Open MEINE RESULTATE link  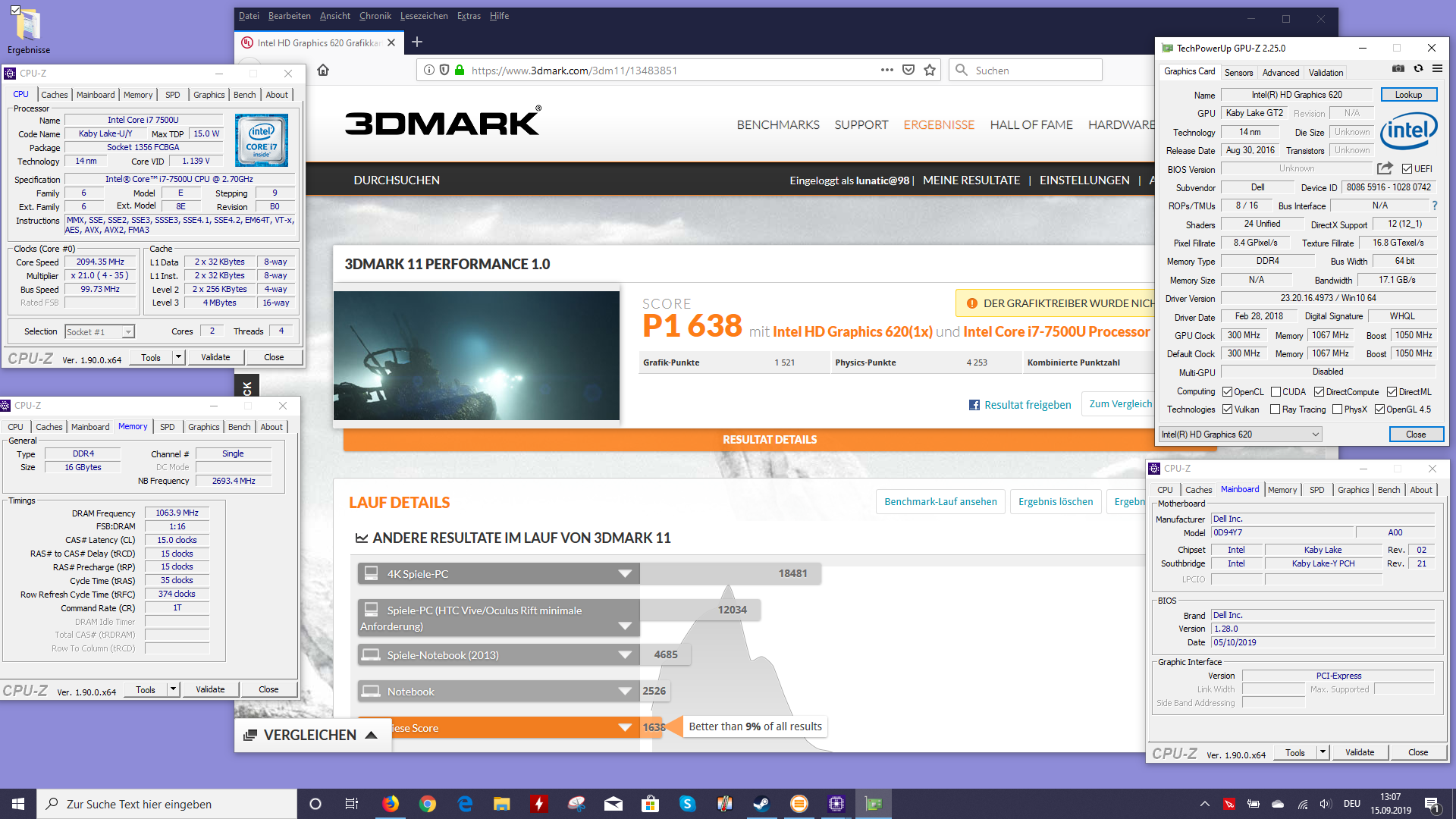tap(971, 180)
